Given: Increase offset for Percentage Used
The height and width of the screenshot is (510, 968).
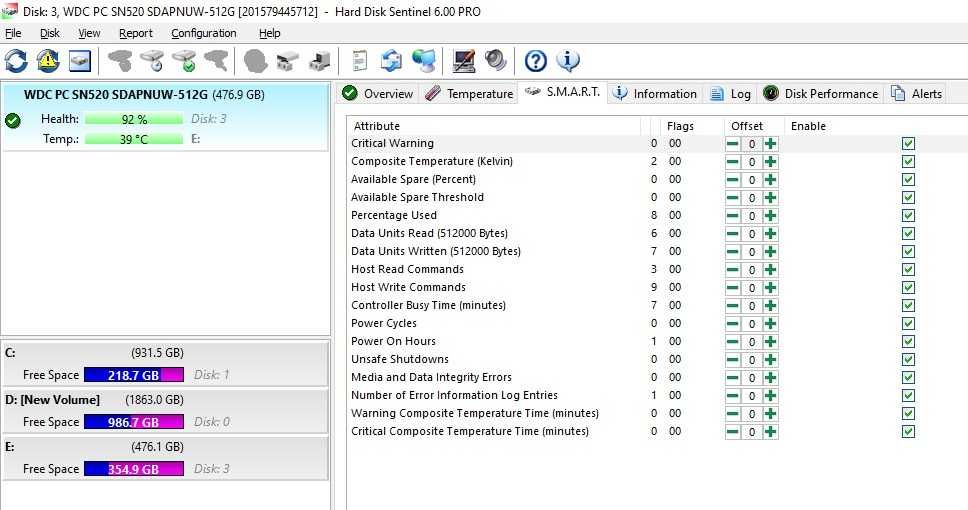Looking at the screenshot, I should (770, 216).
